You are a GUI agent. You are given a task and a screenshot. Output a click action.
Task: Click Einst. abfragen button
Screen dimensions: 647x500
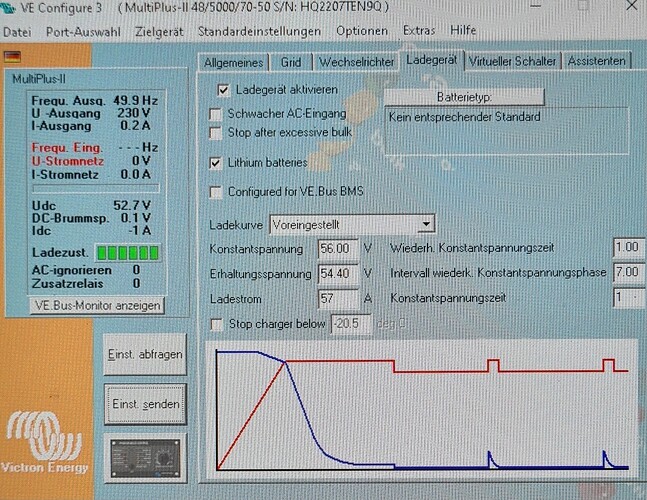[x=145, y=354]
